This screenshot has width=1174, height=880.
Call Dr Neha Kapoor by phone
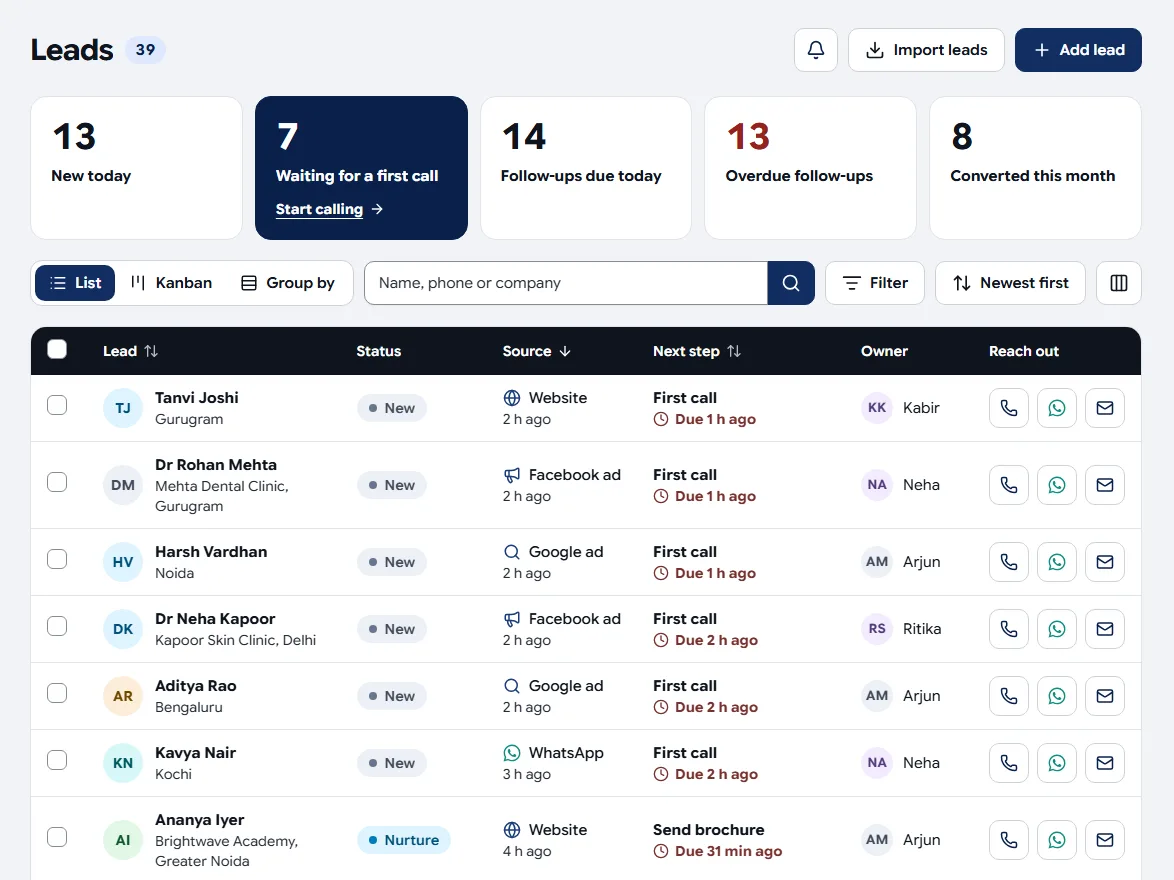coord(1009,629)
